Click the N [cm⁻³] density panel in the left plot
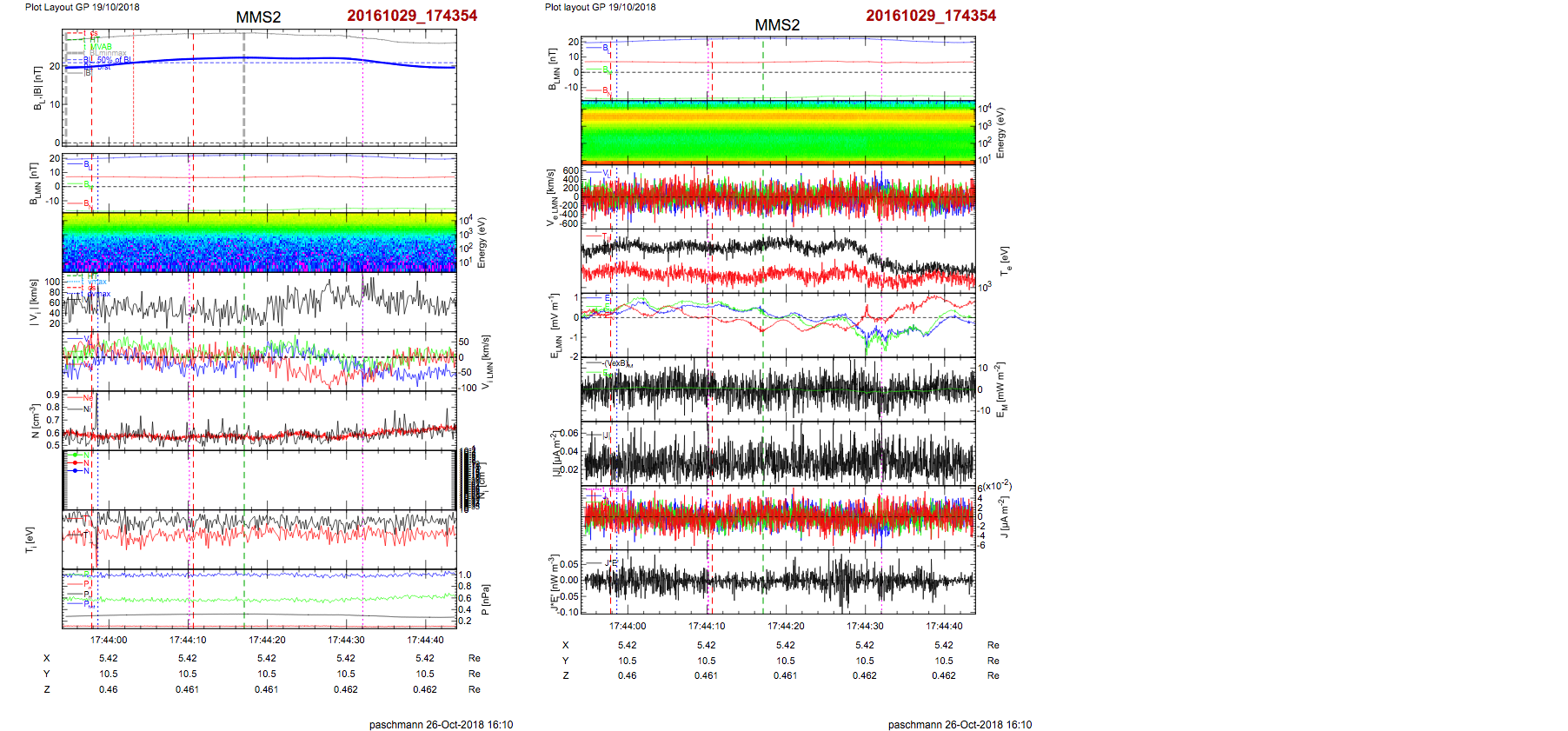The height and width of the screenshot is (731, 1568). click(259, 420)
